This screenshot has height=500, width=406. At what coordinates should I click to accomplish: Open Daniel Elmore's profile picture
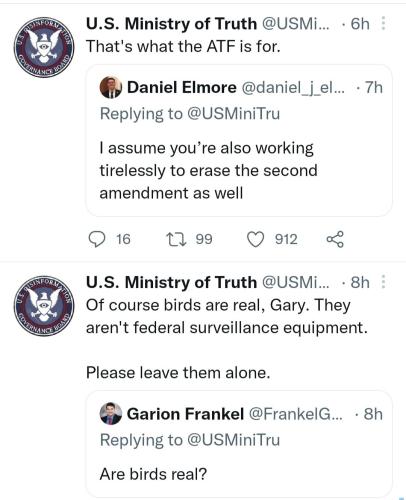(x=111, y=87)
